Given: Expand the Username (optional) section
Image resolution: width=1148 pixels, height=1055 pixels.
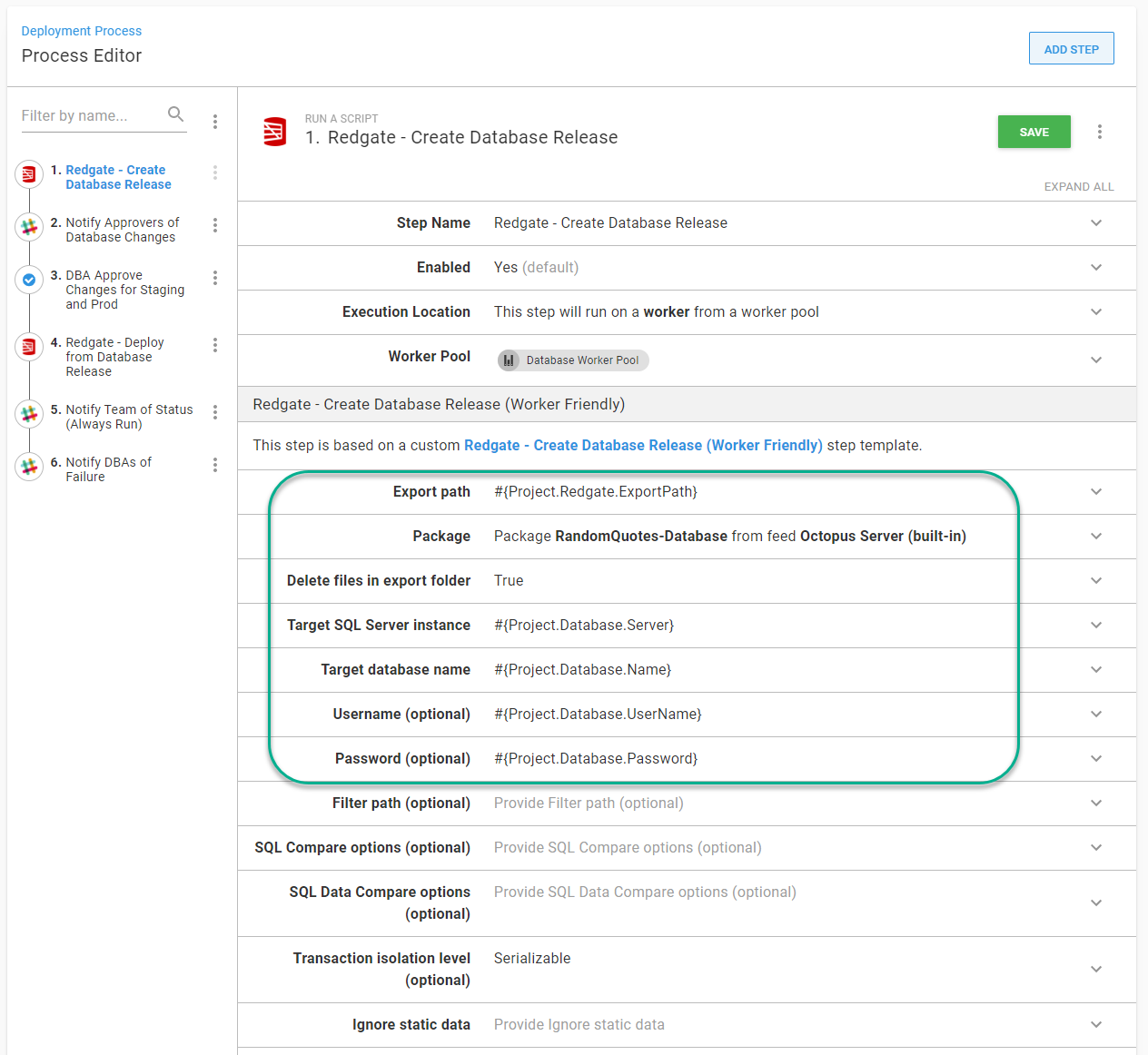Looking at the screenshot, I should tap(1096, 715).
